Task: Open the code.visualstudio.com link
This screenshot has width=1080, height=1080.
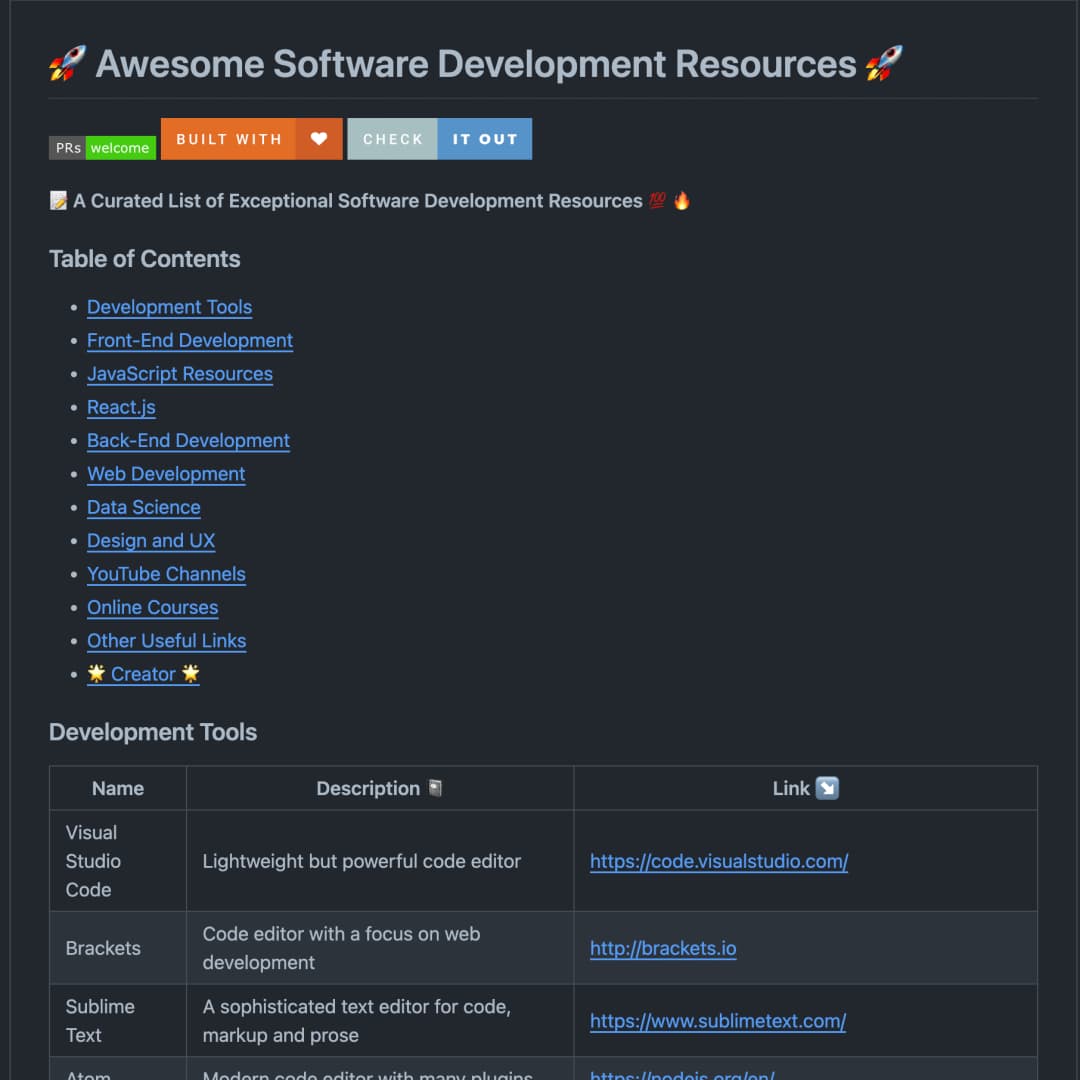Action: point(719,861)
